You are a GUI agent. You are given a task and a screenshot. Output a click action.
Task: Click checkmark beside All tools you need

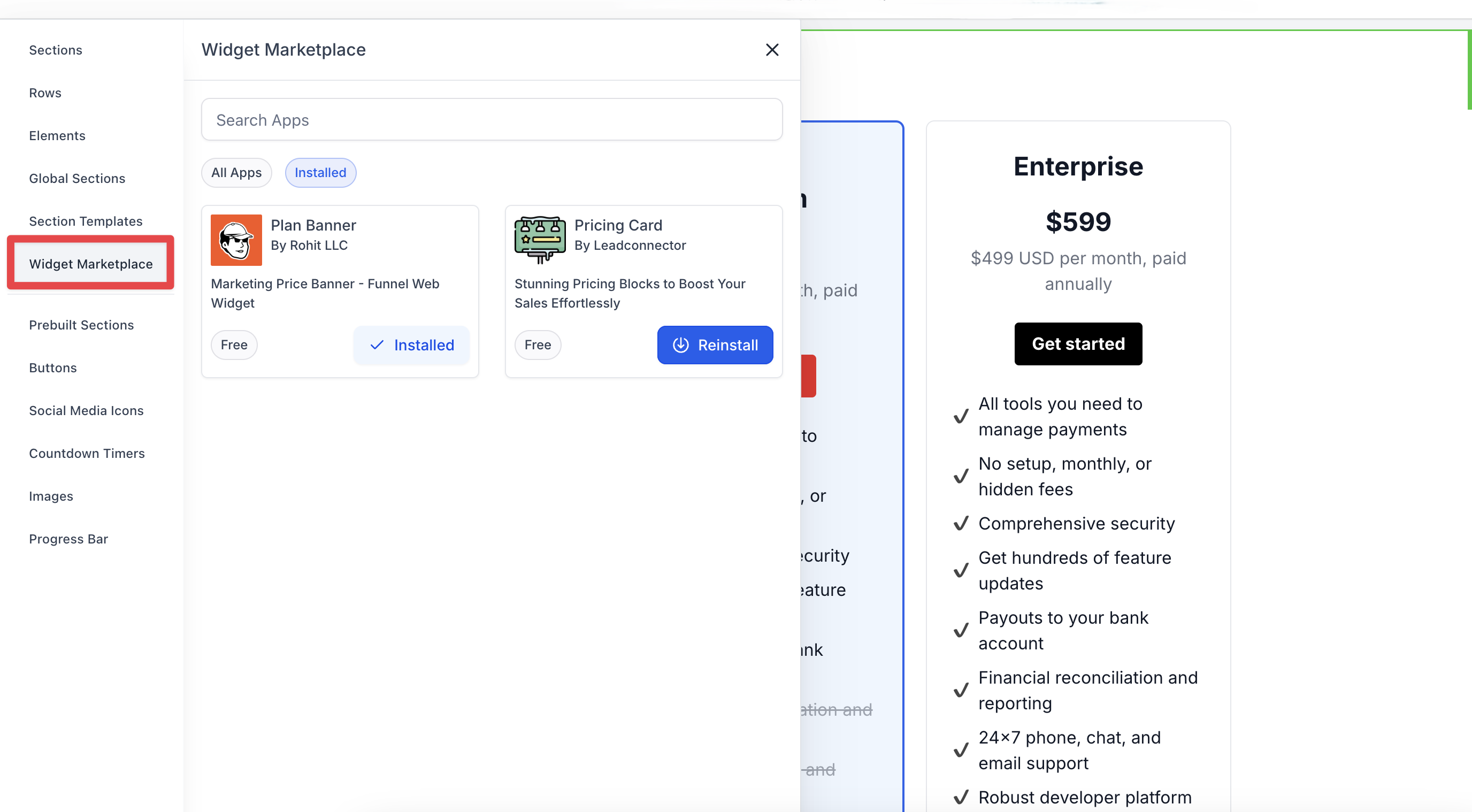(961, 417)
